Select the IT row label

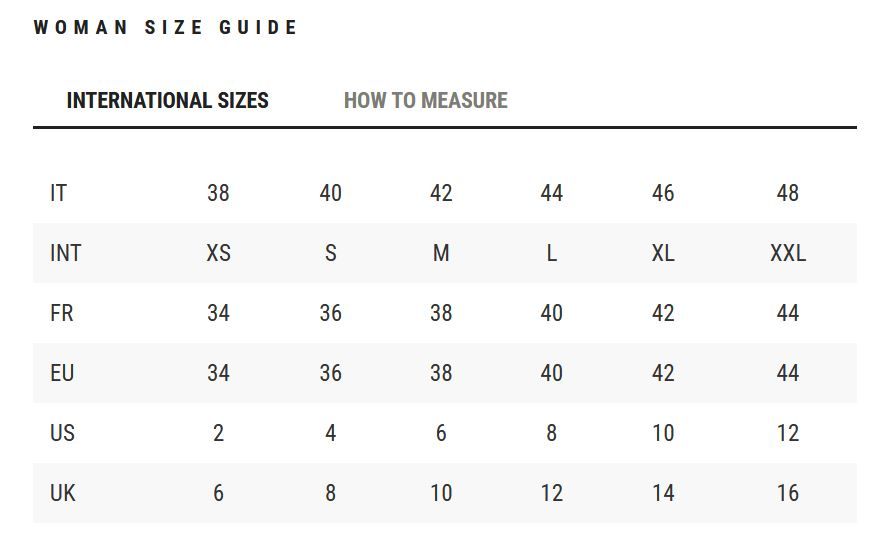(58, 193)
